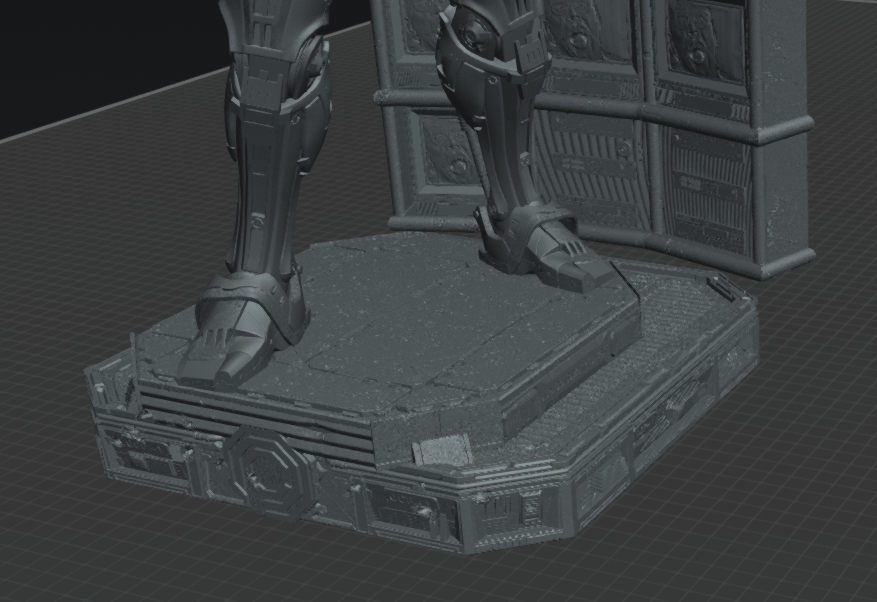Click the small square textured plate on base

point(442,452)
